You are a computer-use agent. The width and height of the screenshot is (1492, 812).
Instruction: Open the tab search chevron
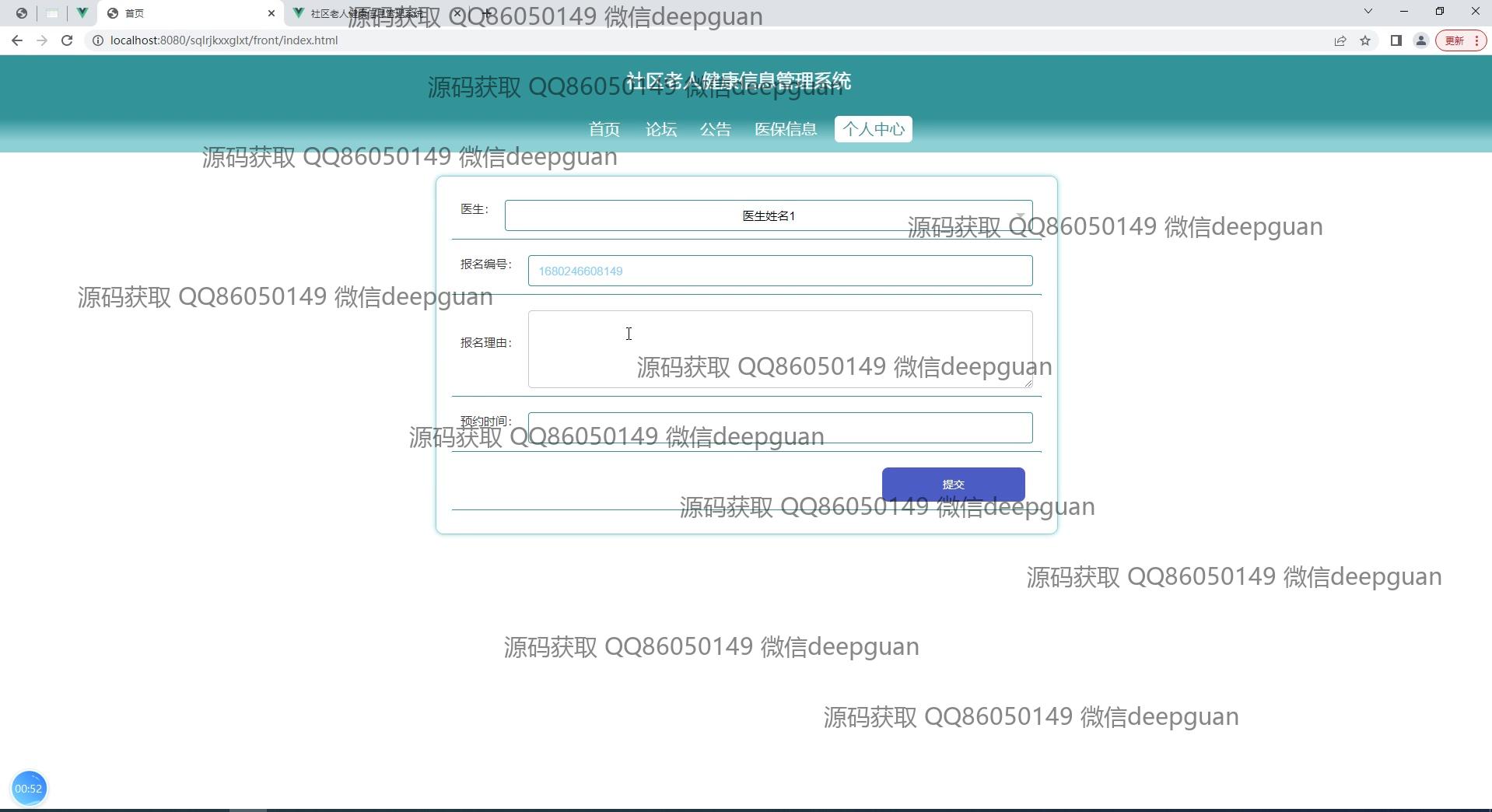(1368, 12)
